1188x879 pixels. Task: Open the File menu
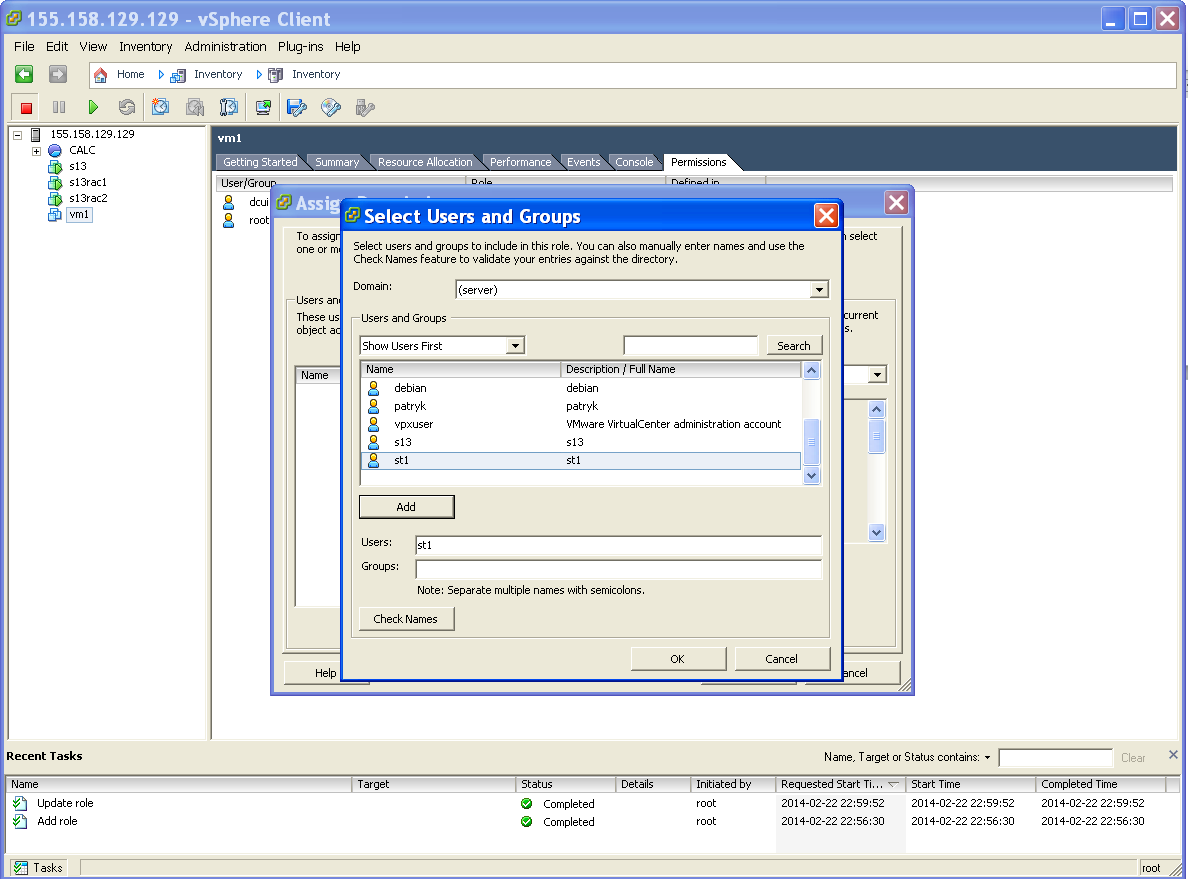pyautogui.click(x=24, y=46)
